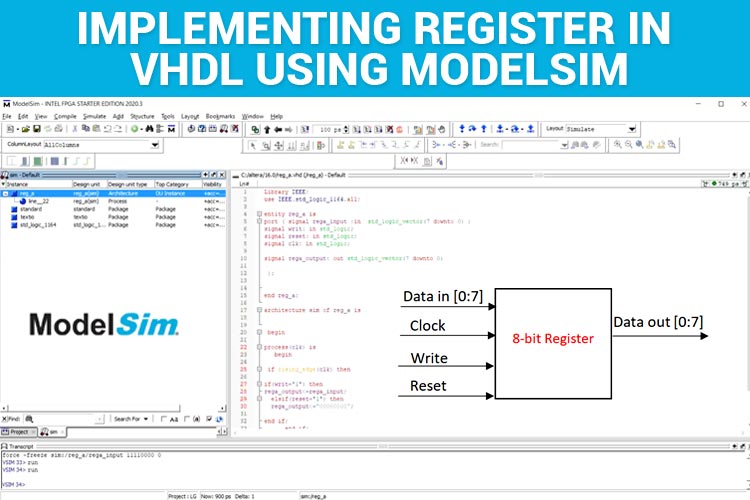The width and height of the screenshot is (750, 500).
Task: Open the Tools menu
Action: tap(168, 116)
